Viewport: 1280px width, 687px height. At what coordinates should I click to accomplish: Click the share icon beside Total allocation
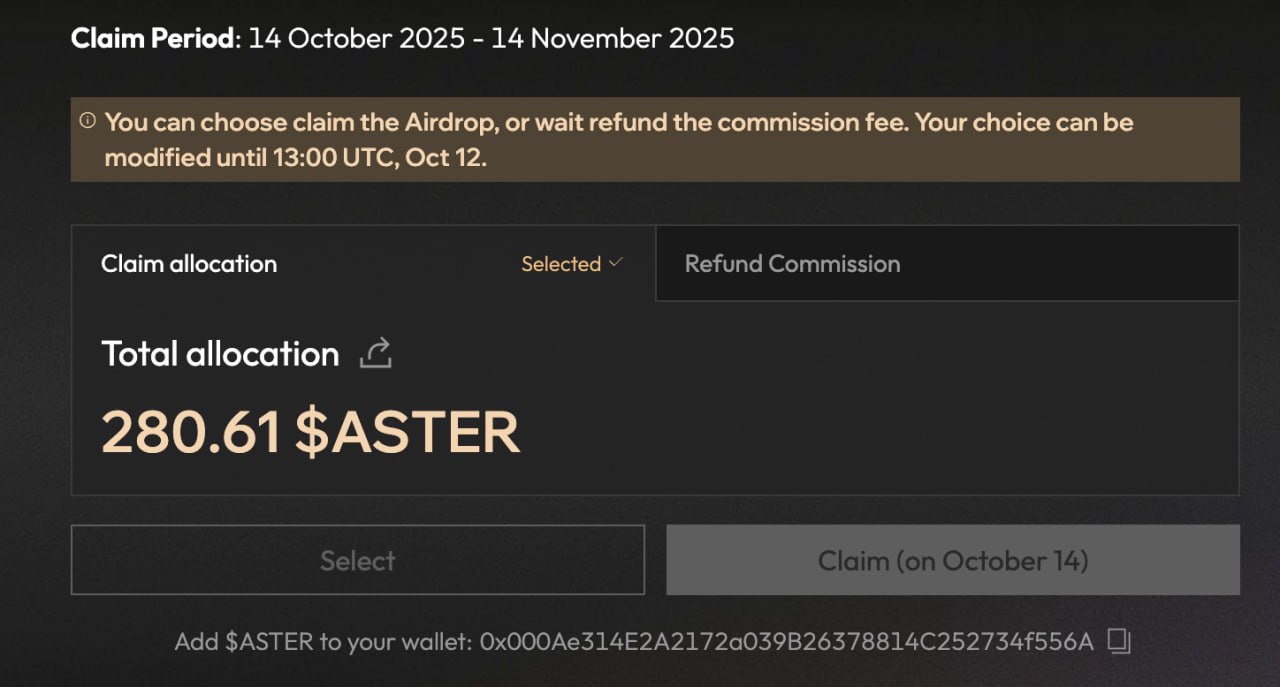tap(376, 353)
